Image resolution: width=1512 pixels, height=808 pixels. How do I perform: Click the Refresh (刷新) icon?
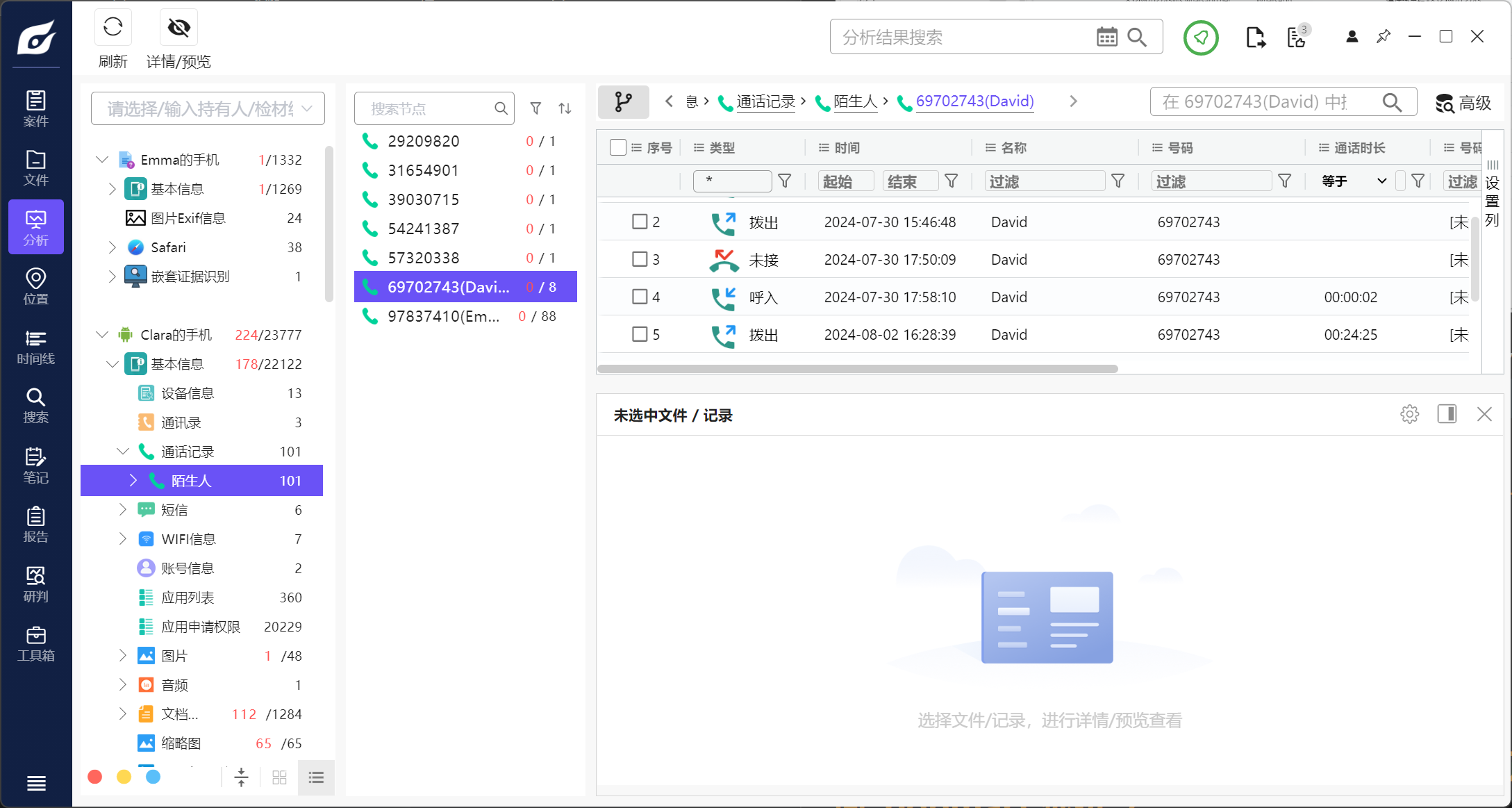113,28
